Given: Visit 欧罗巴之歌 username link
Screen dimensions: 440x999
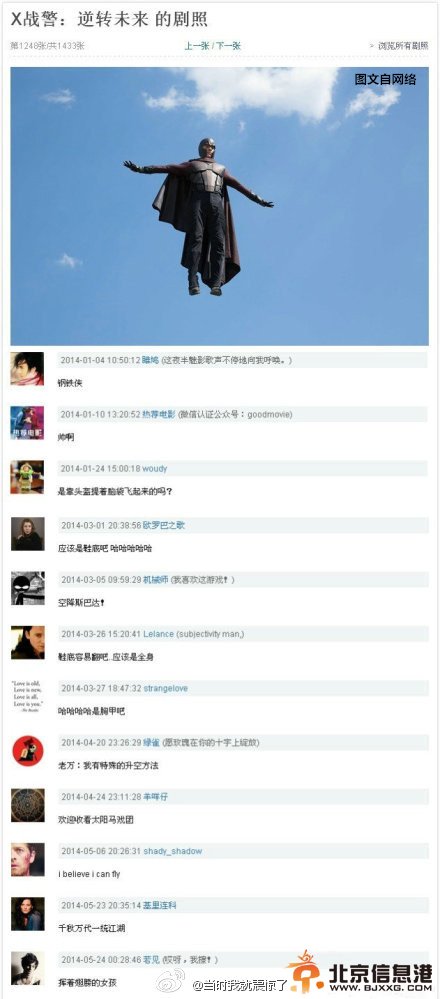Looking at the screenshot, I should pyautogui.click(x=163, y=526).
